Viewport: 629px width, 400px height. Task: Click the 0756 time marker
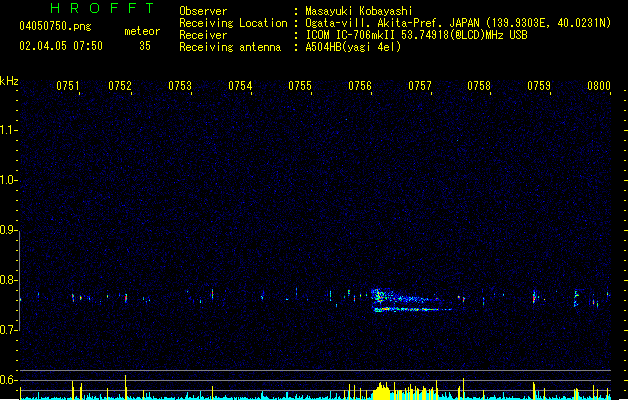tap(360, 86)
